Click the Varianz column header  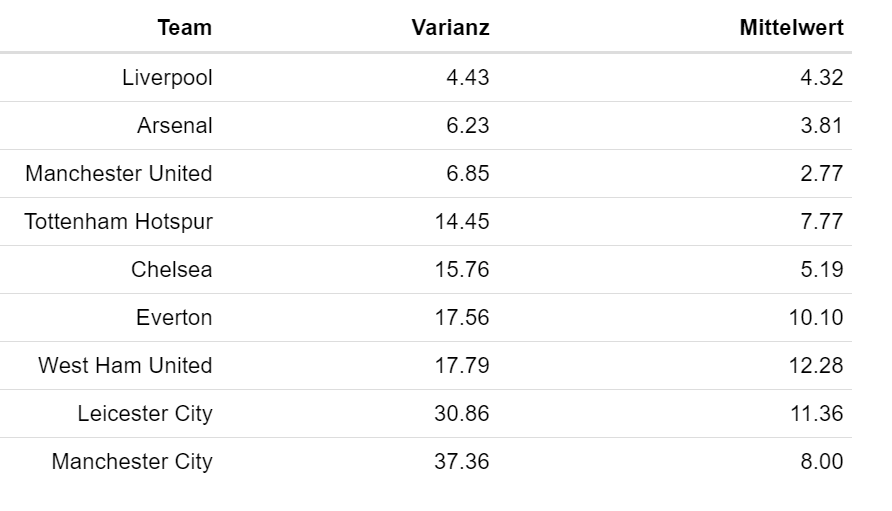pyautogui.click(x=451, y=27)
